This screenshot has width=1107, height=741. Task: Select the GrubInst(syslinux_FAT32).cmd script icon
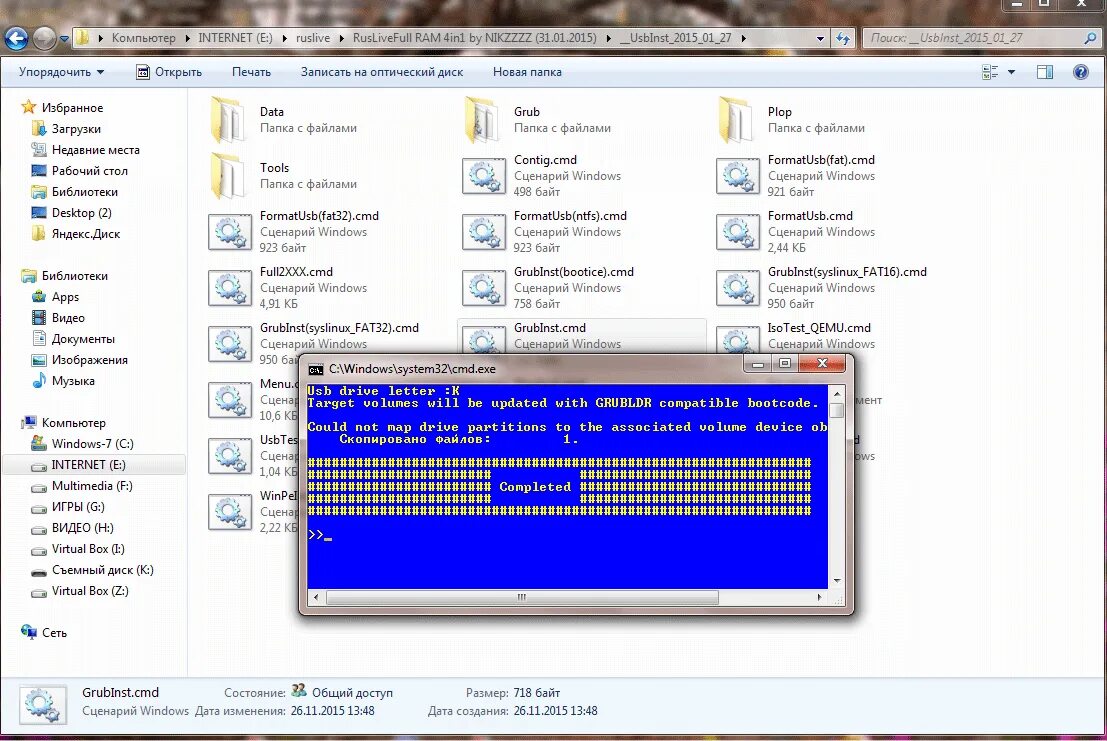[230, 344]
